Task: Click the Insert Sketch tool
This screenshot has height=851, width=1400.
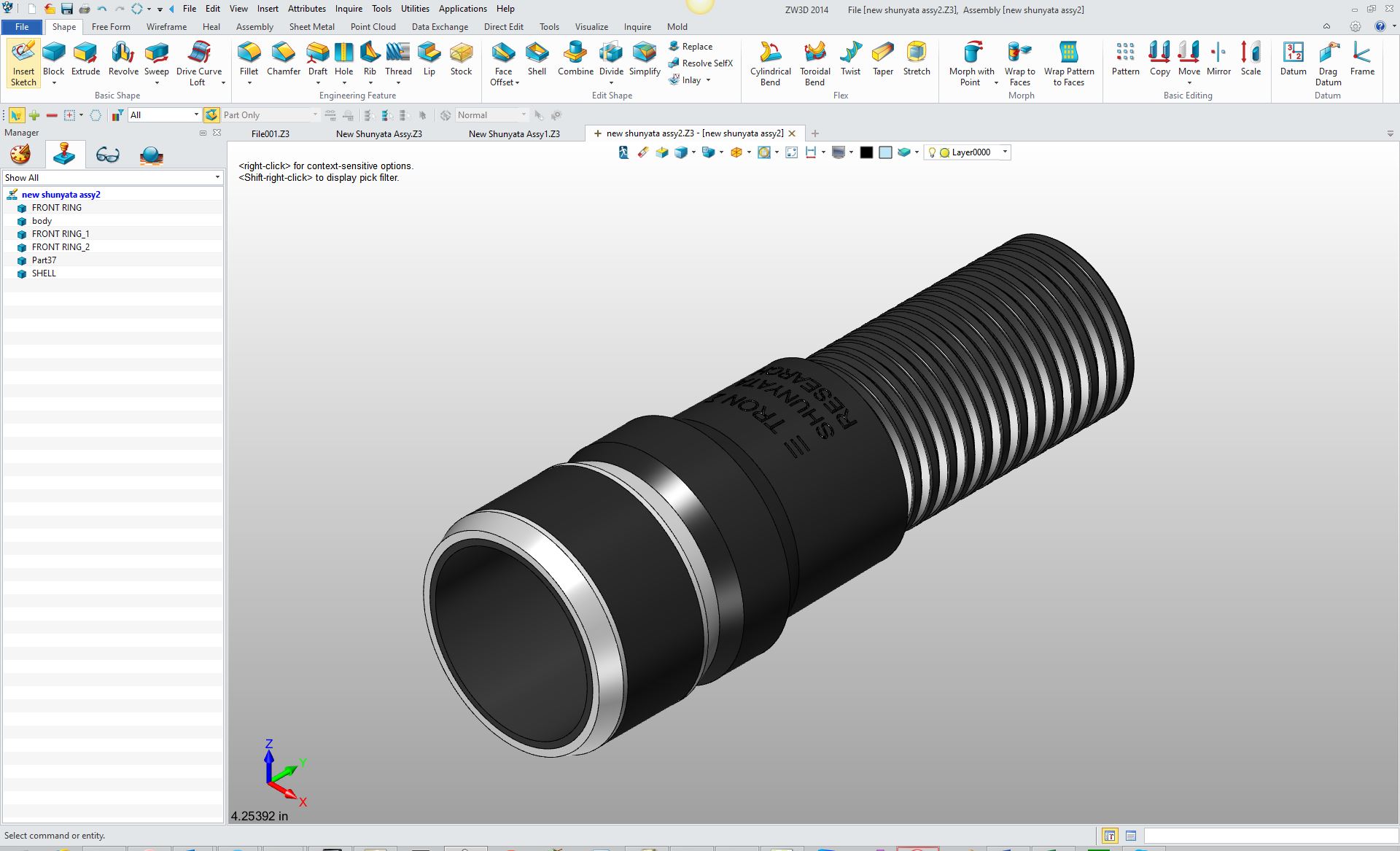Action: coord(23,63)
